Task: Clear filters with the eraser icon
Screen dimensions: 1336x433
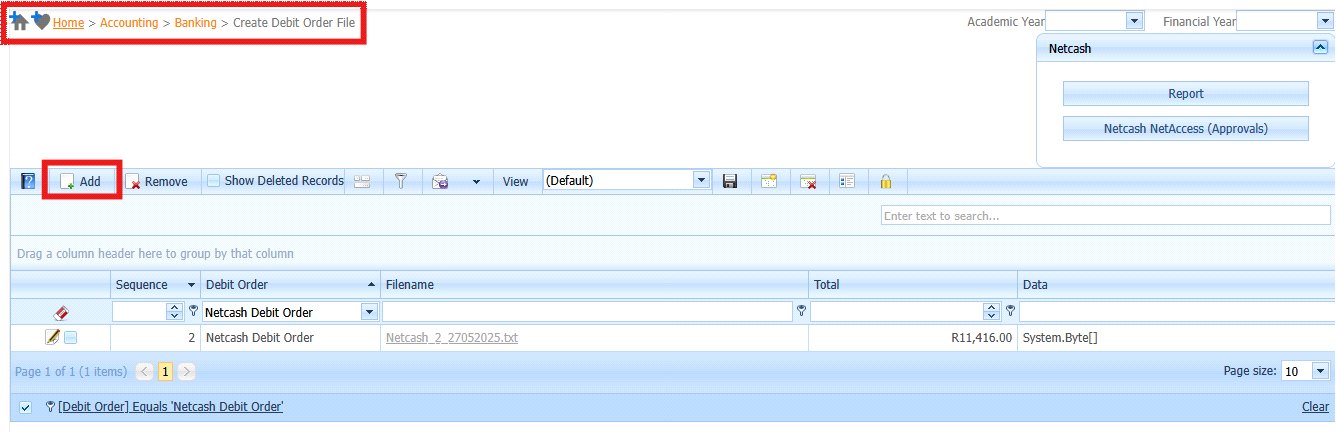Action: coord(61,313)
